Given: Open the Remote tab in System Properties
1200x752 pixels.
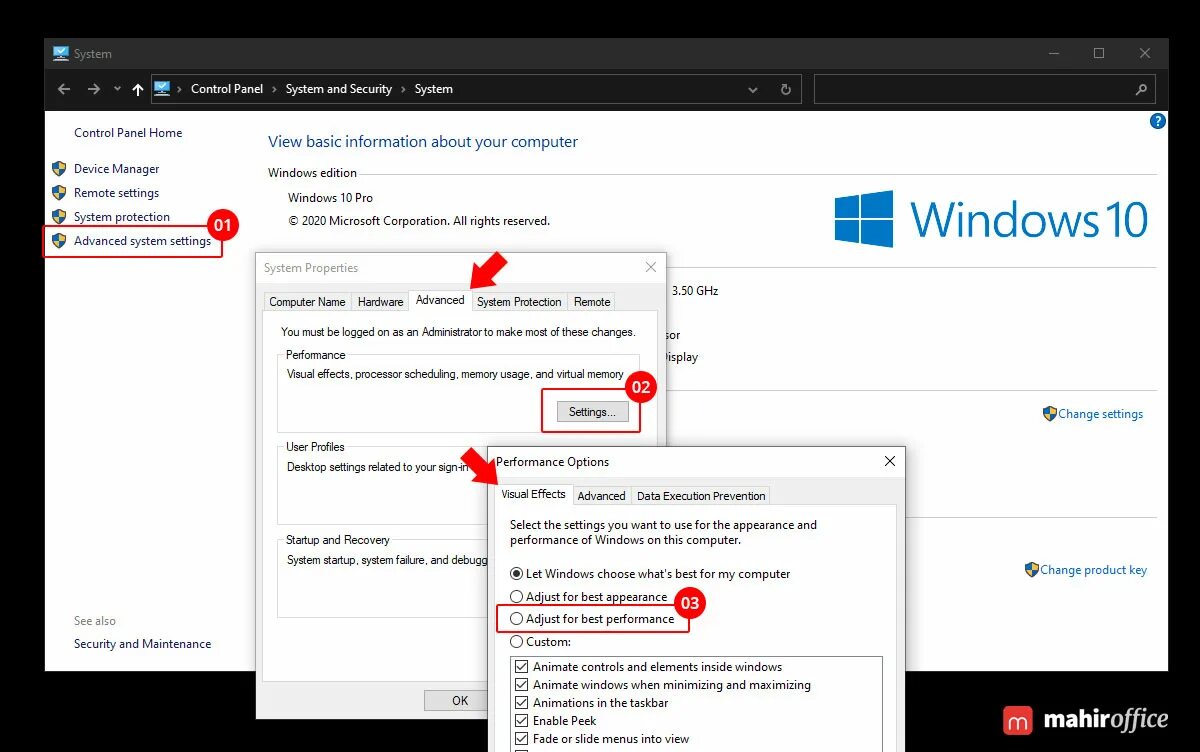Looking at the screenshot, I should coord(592,302).
